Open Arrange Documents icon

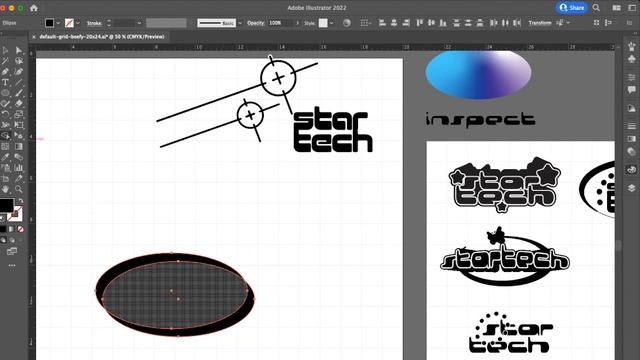[x=617, y=8]
